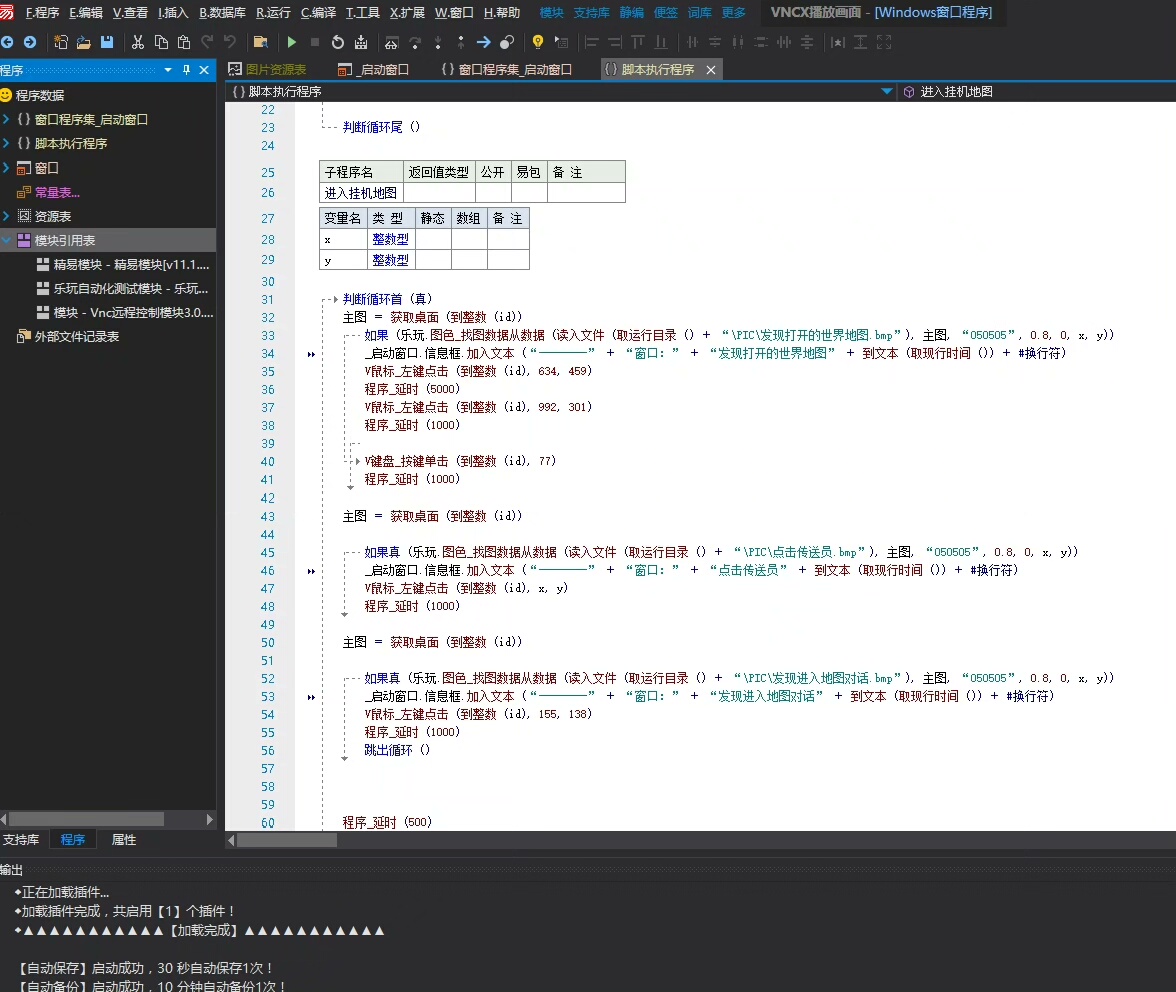Expand the 窗口程序集_启动窗口 tree node

click(x=7, y=119)
